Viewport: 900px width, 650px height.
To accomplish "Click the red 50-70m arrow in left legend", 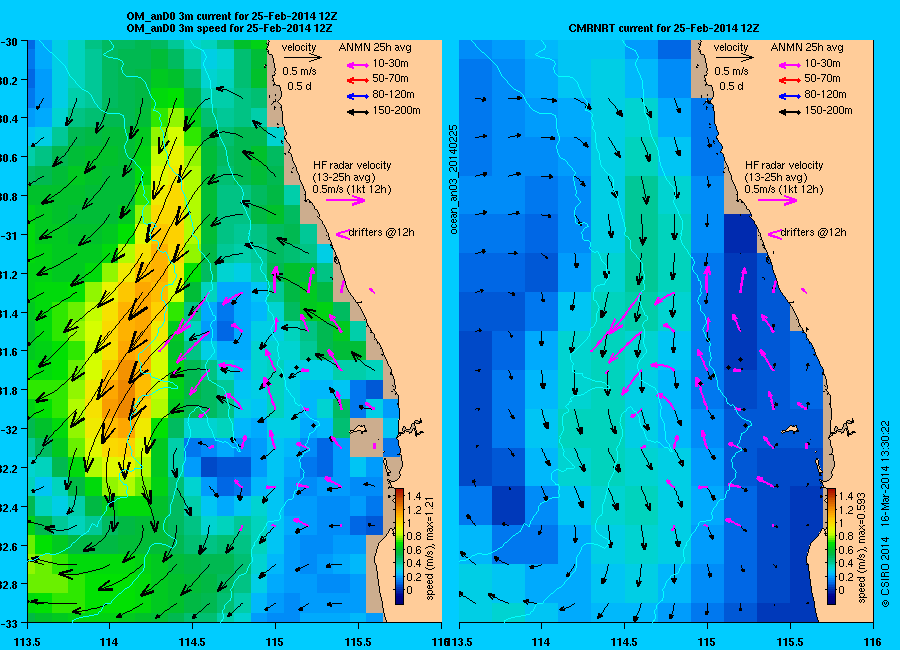I will [358, 80].
